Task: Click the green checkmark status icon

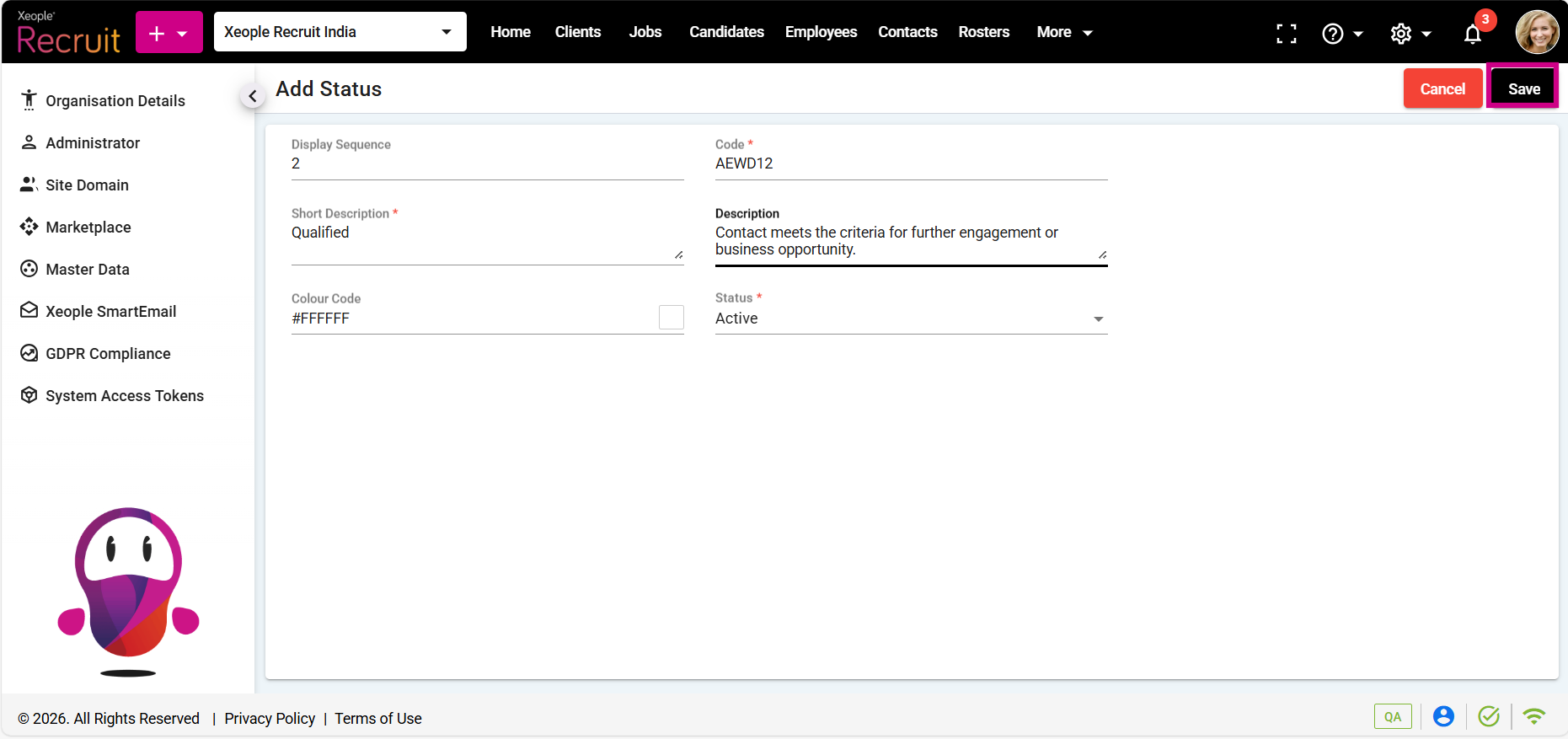Action: [1489, 716]
